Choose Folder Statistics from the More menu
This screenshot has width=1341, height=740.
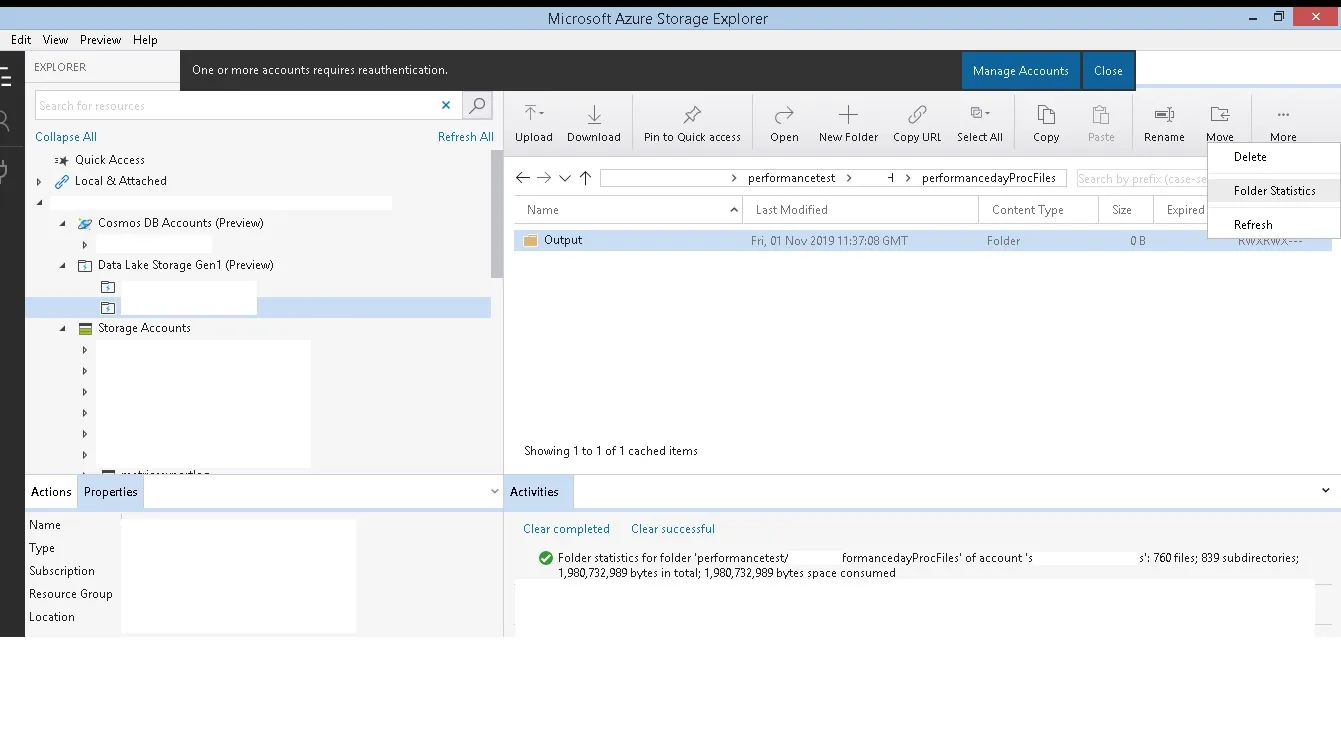point(1273,191)
